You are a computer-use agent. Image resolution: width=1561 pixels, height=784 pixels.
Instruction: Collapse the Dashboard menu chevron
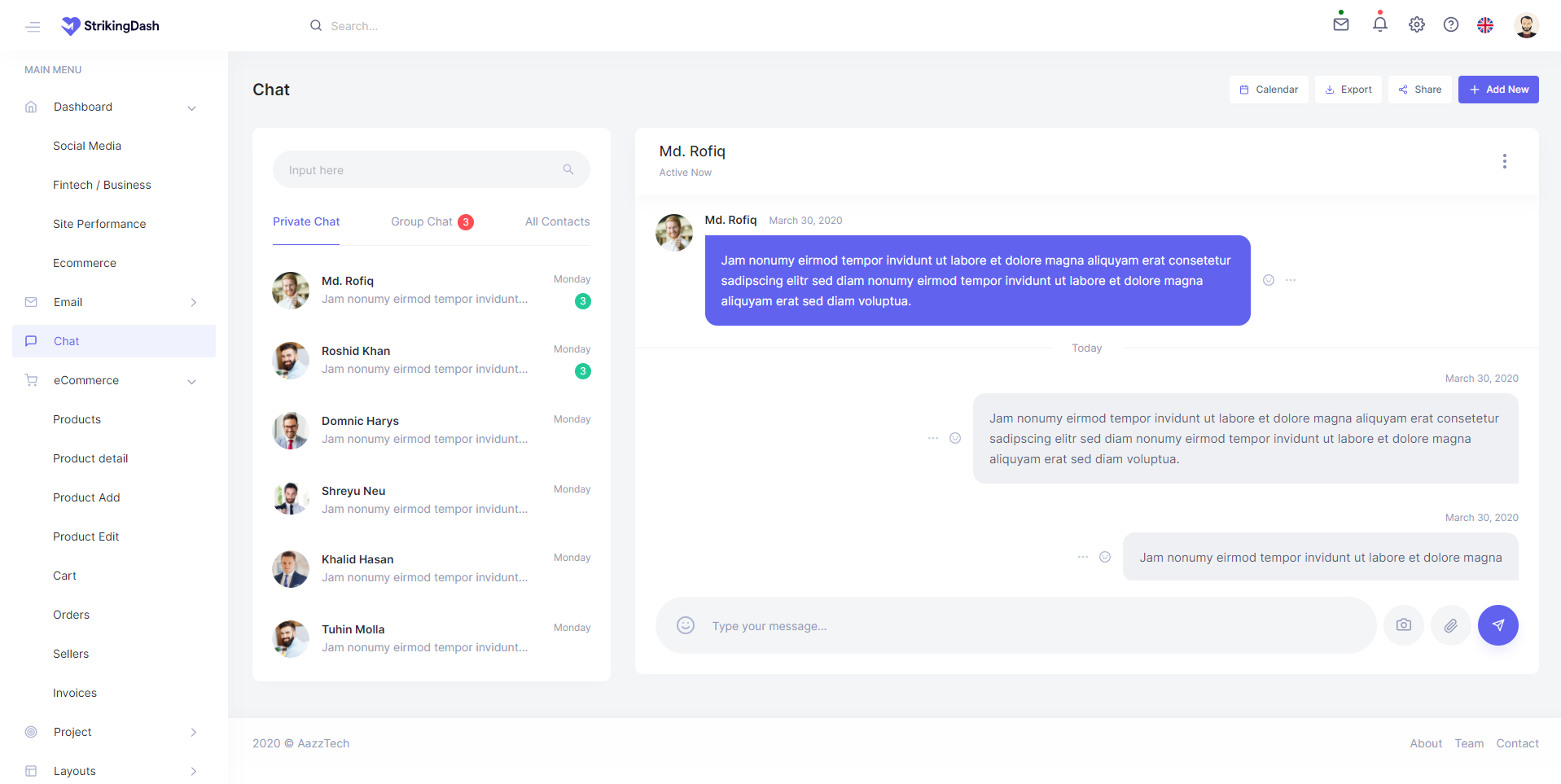[x=192, y=107]
